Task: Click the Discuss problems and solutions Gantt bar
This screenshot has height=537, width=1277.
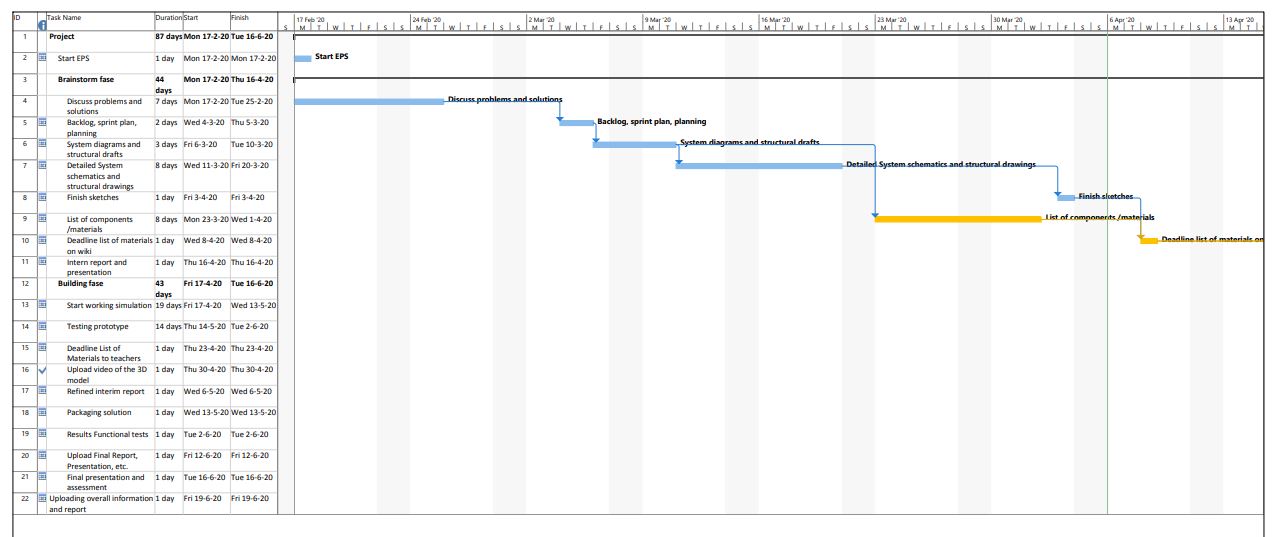Action: [x=368, y=101]
